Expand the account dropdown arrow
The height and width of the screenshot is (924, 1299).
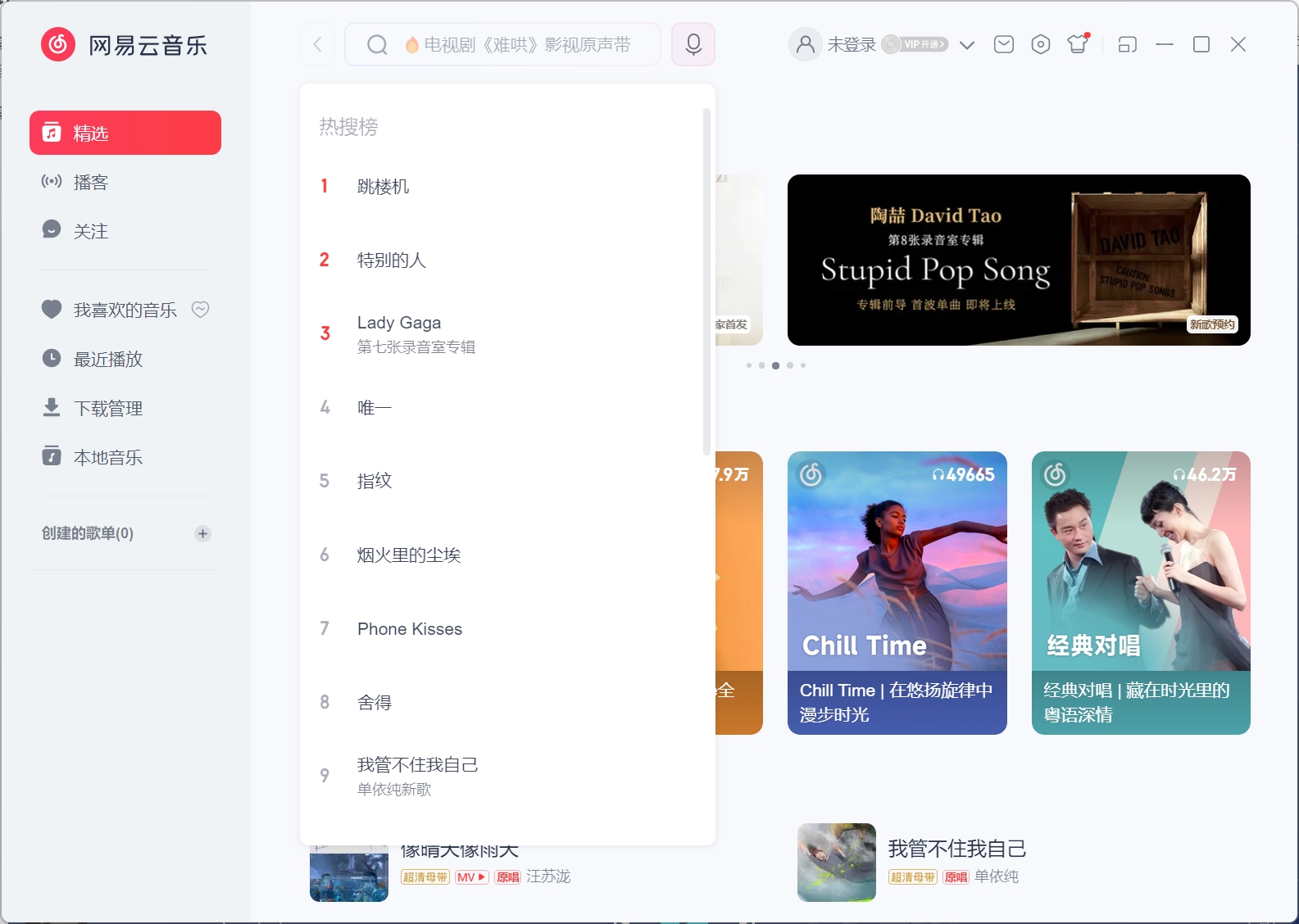(x=967, y=45)
